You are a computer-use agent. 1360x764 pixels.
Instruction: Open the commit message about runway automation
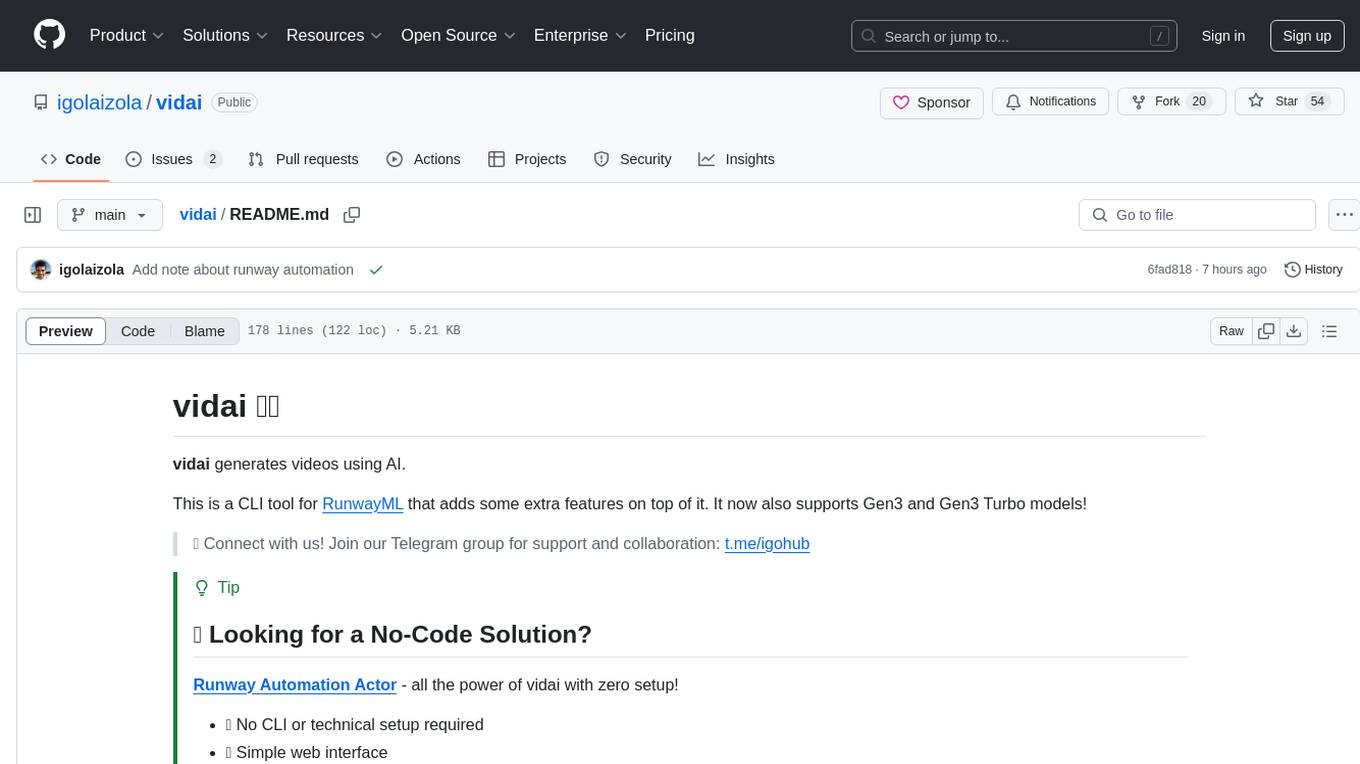point(243,270)
